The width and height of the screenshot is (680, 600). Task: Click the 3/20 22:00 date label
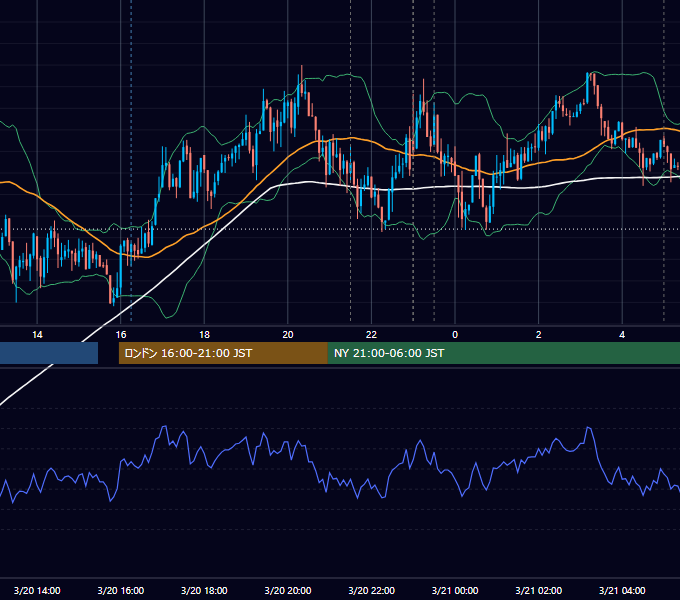click(372, 590)
